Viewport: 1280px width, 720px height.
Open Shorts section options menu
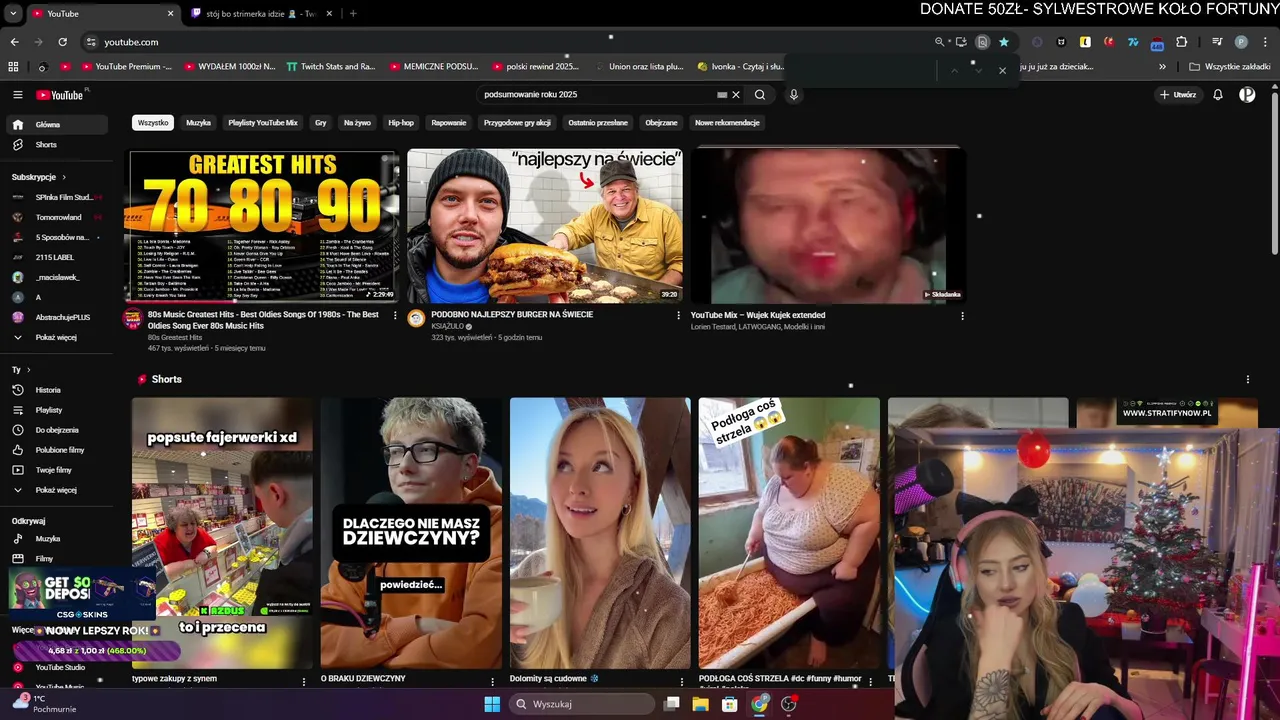[x=1247, y=380]
